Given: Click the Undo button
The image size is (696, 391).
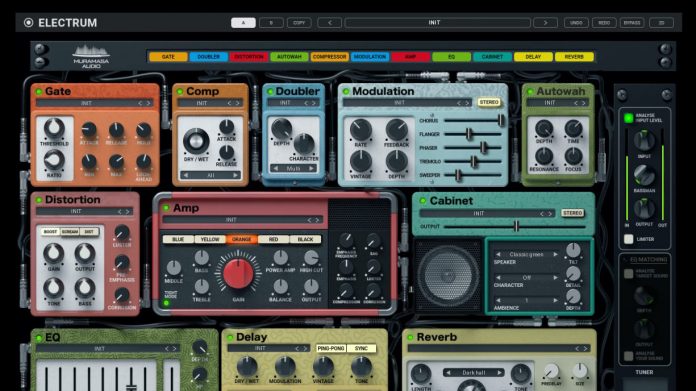Looking at the screenshot, I should coord(576,23).
